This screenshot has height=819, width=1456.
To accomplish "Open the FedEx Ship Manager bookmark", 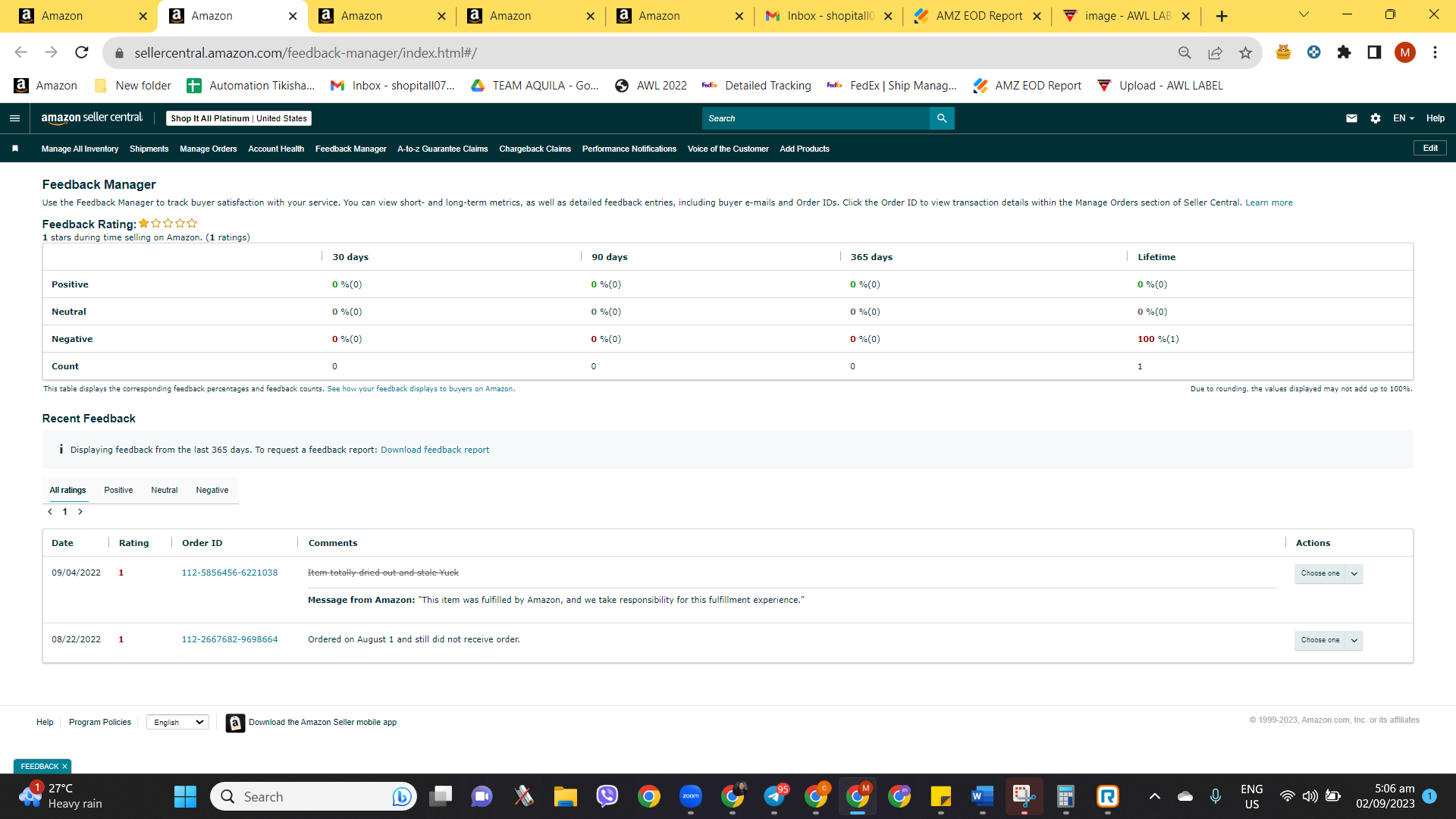I will click(892, 86).
